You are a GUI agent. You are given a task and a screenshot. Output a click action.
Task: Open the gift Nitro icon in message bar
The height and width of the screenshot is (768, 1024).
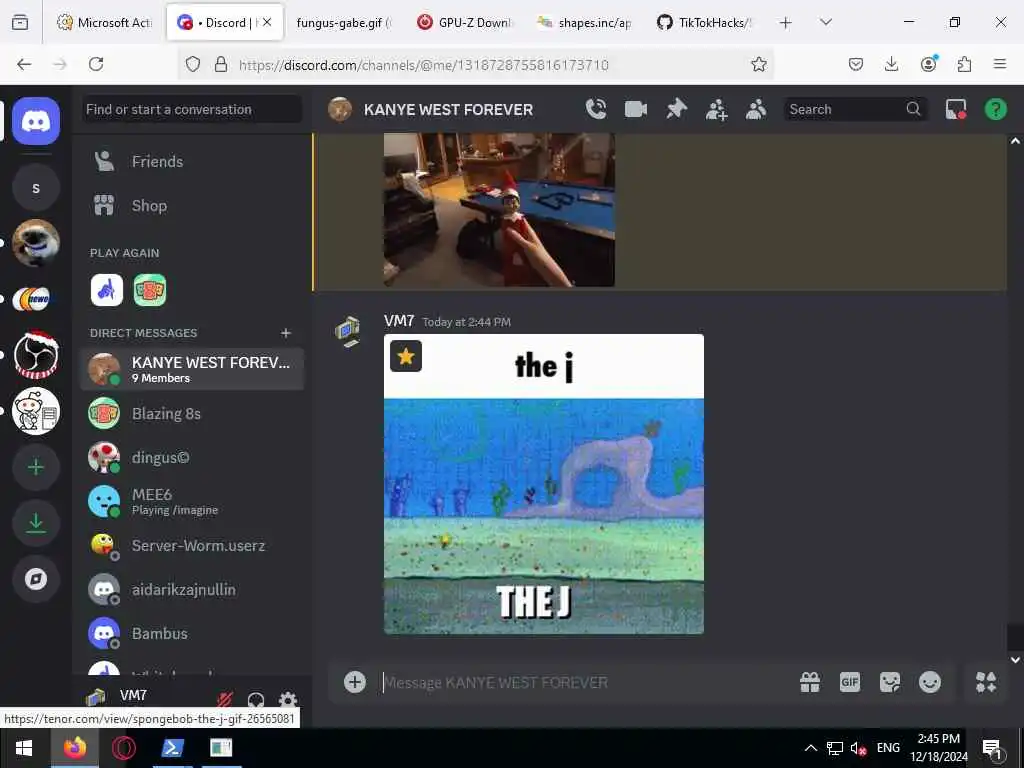[810, 682]
